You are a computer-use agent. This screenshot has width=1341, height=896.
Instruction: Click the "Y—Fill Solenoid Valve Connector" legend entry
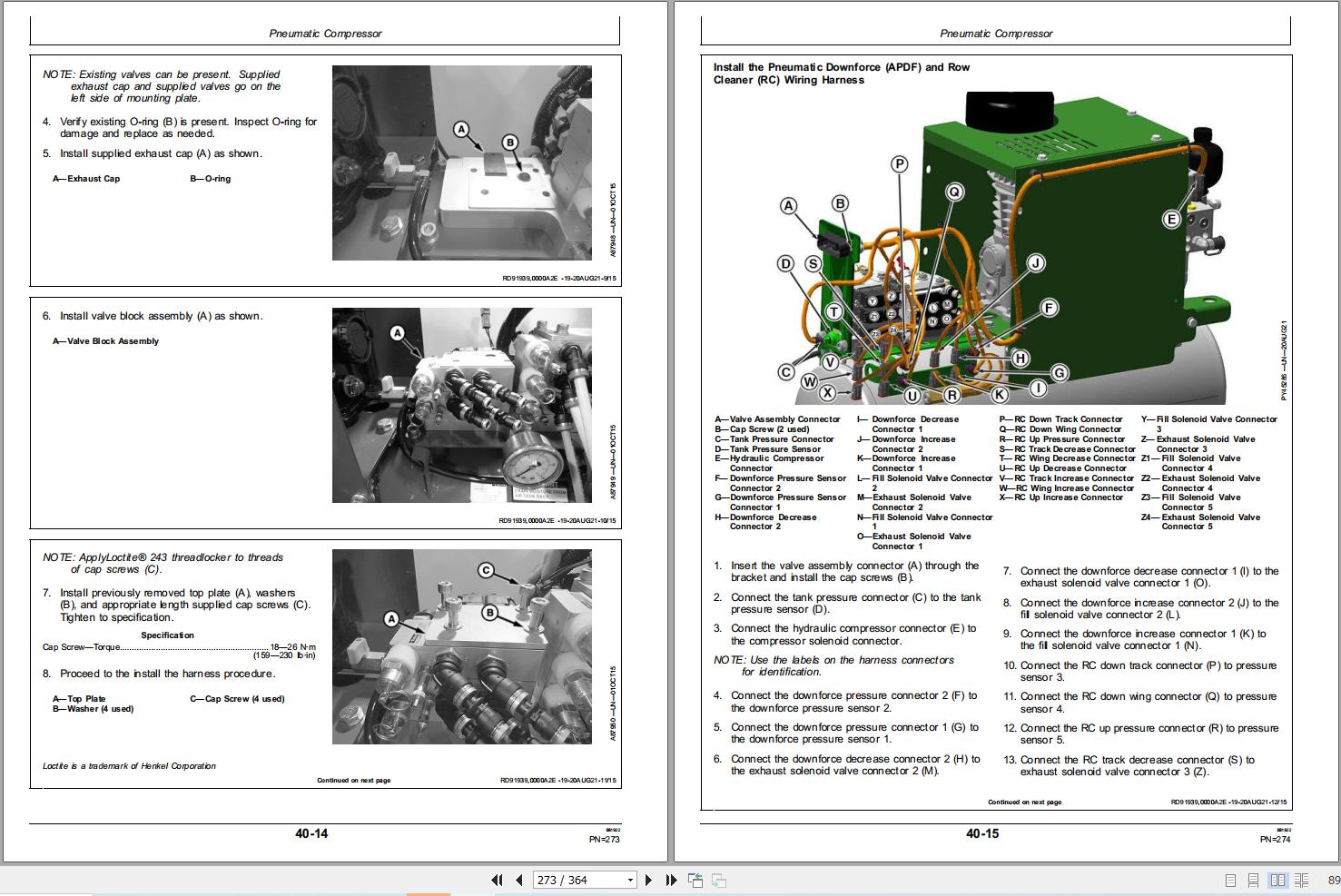pos(1209,424)
